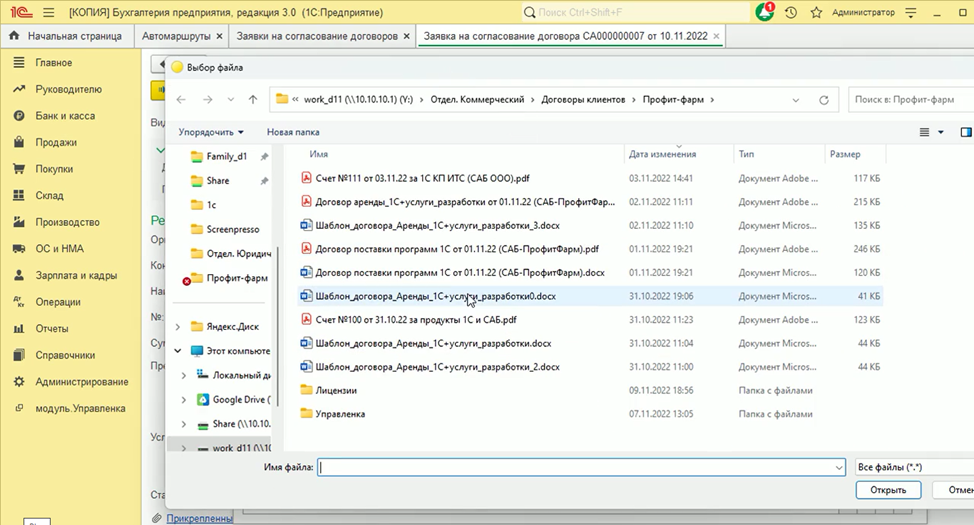Sort files by Размер column header
Image resolution: width=974 pixels, height=525 pixels.
(845, 154)
